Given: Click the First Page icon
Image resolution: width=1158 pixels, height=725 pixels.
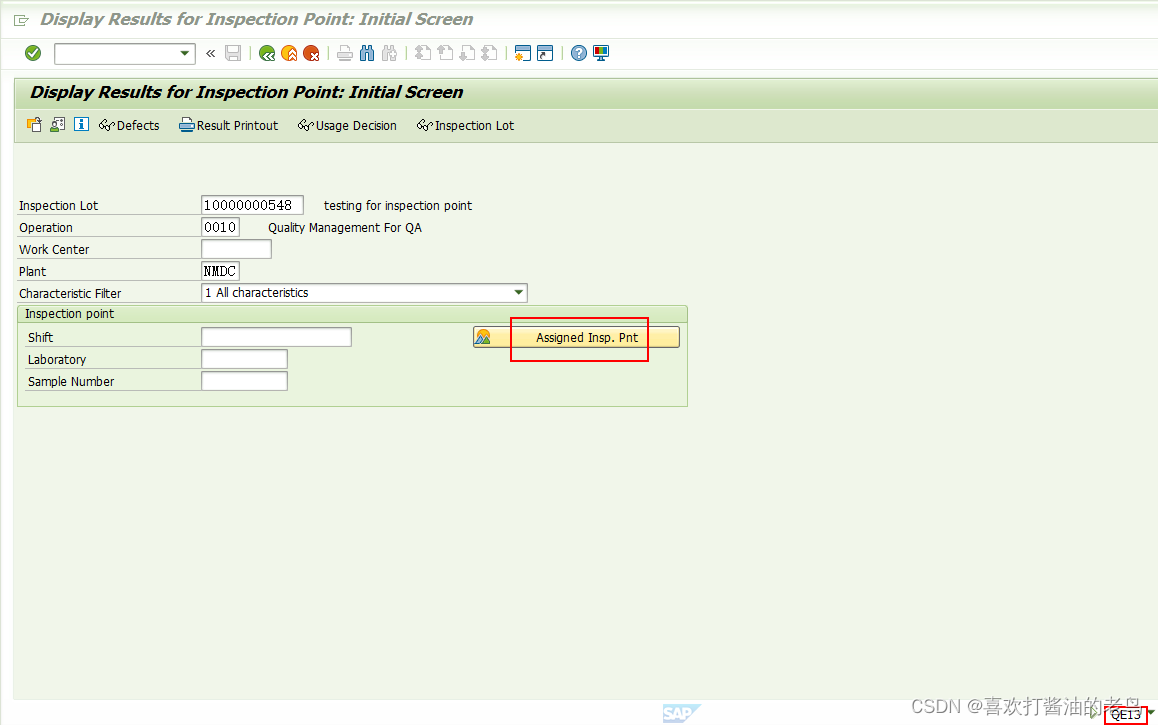Looking at the screenshot, I should [x=423, y=53].
